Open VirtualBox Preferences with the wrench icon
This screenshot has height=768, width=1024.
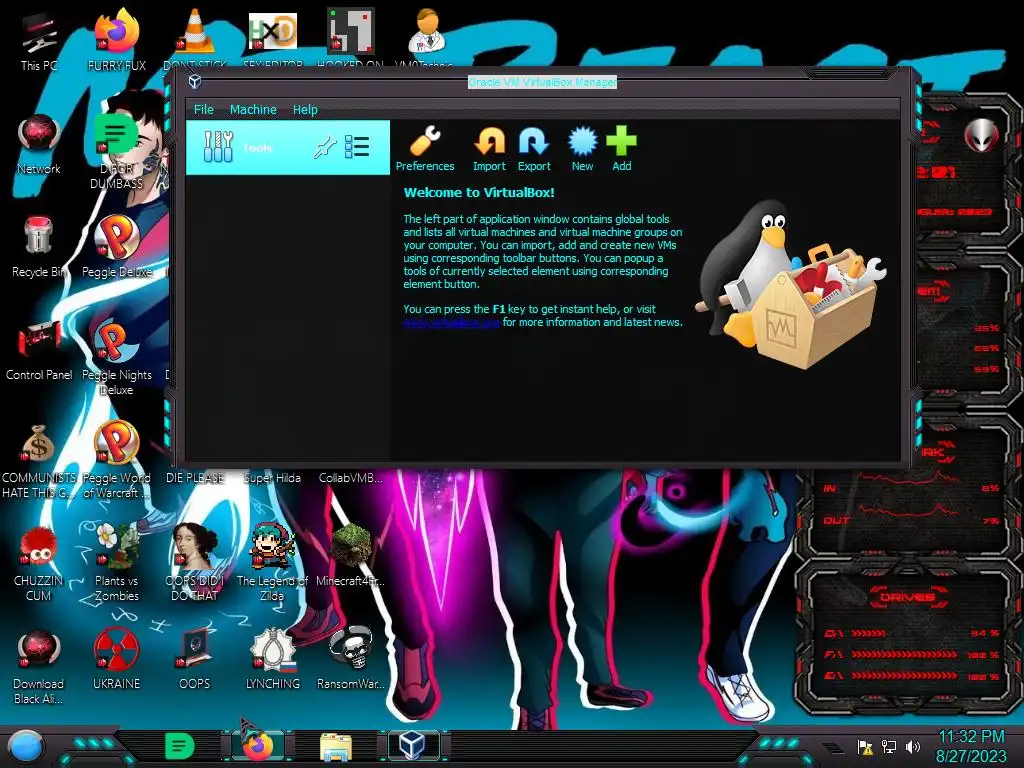[425, 141]
